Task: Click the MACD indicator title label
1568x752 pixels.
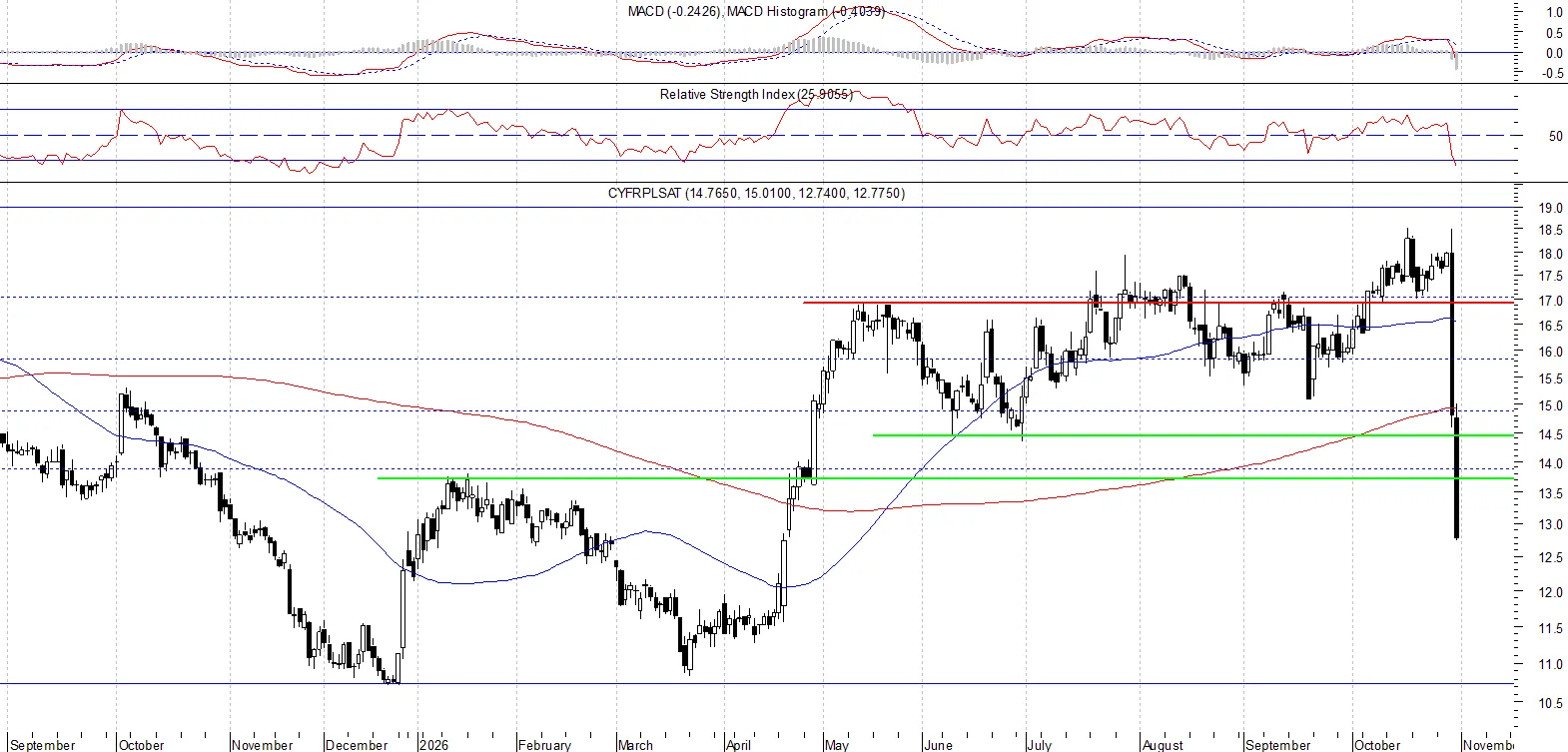Action: (756, 11)
